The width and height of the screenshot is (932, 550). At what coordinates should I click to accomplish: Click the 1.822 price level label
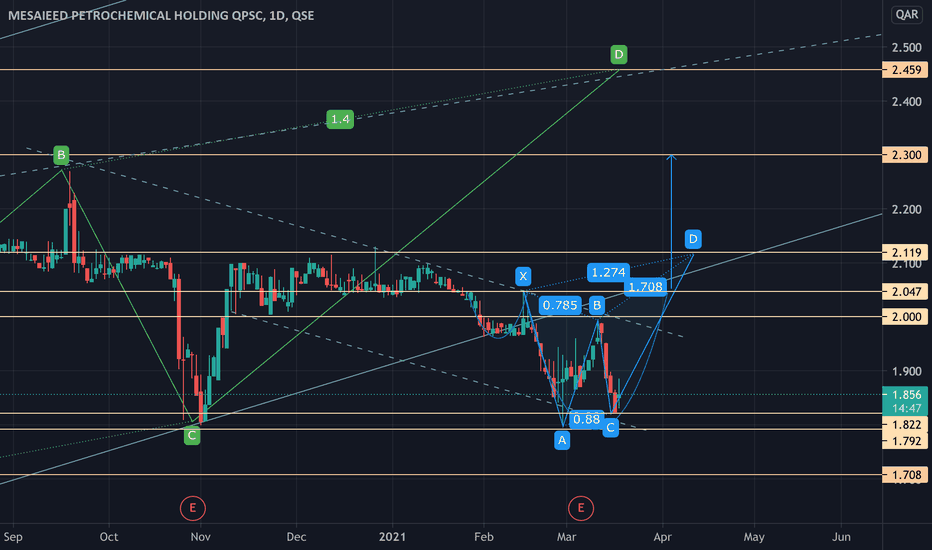coord(905,424)
